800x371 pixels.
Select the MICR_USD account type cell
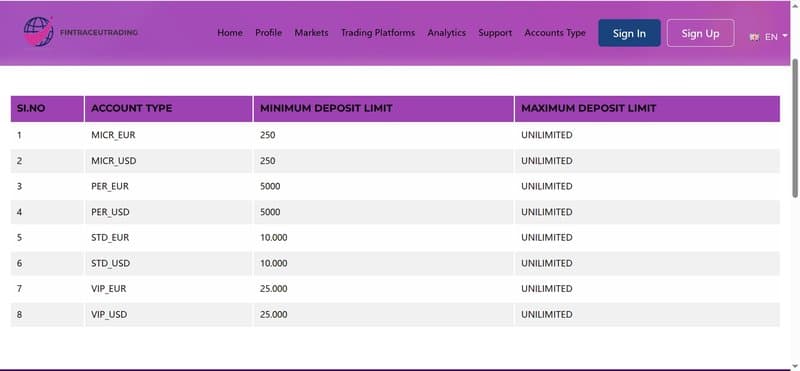[168, 161]
